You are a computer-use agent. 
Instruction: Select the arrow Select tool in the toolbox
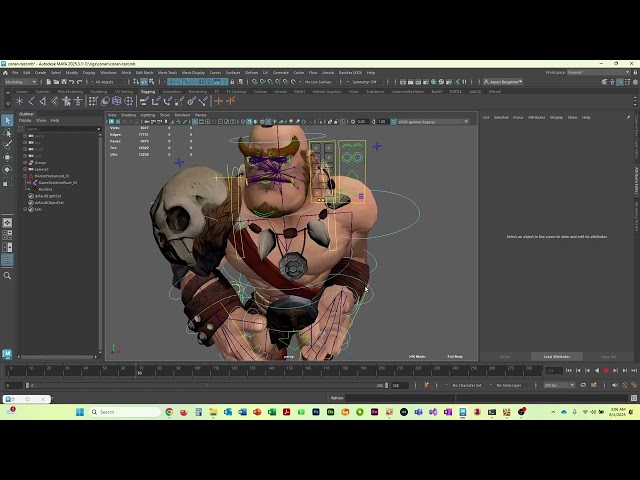[7, 120]
